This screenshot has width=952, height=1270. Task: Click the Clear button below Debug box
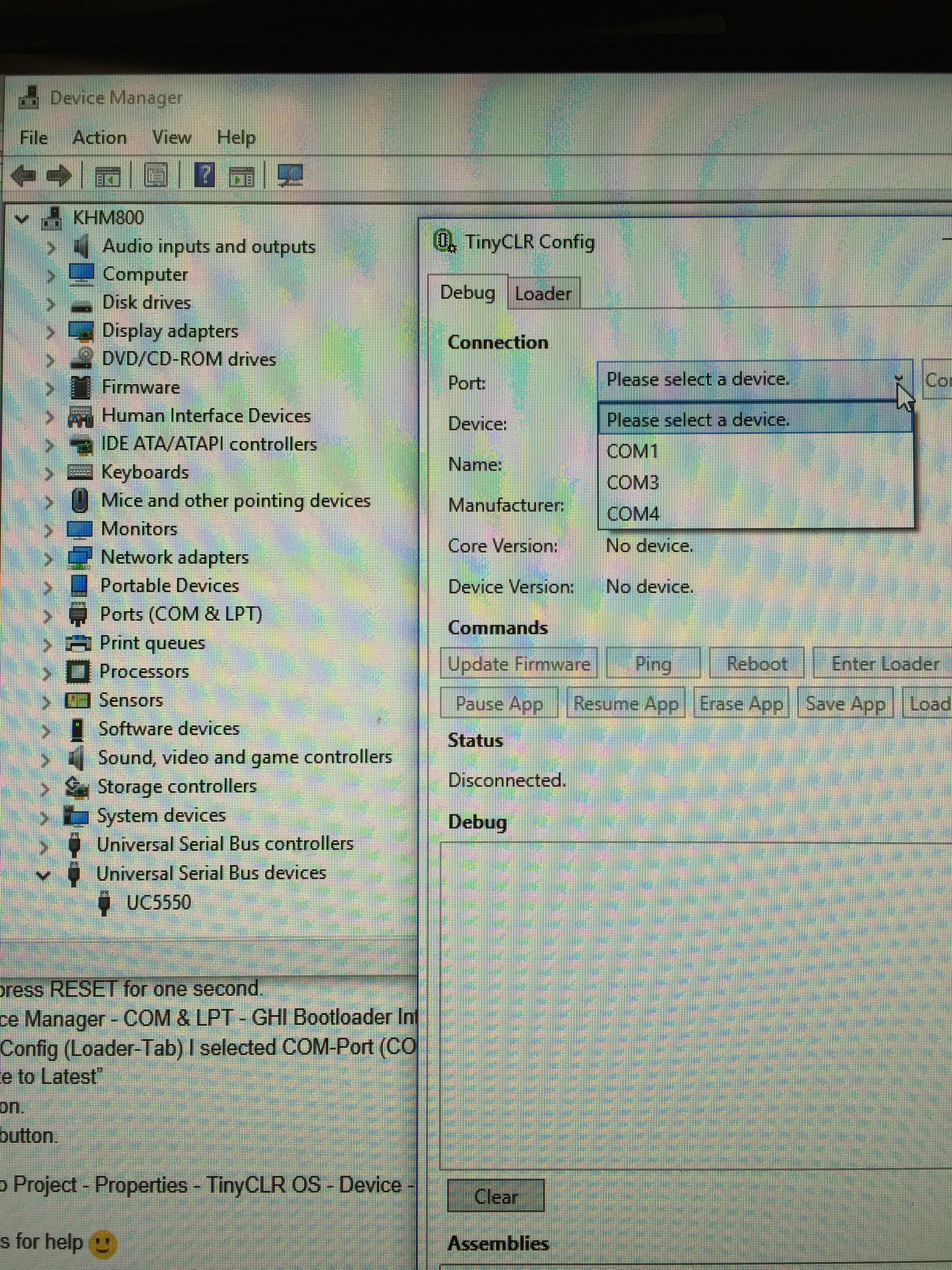[496, 1196]
